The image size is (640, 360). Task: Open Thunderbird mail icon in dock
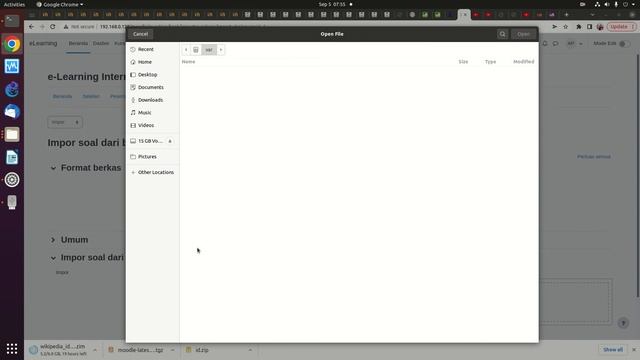pyautogui.click(x=12, y=111)
